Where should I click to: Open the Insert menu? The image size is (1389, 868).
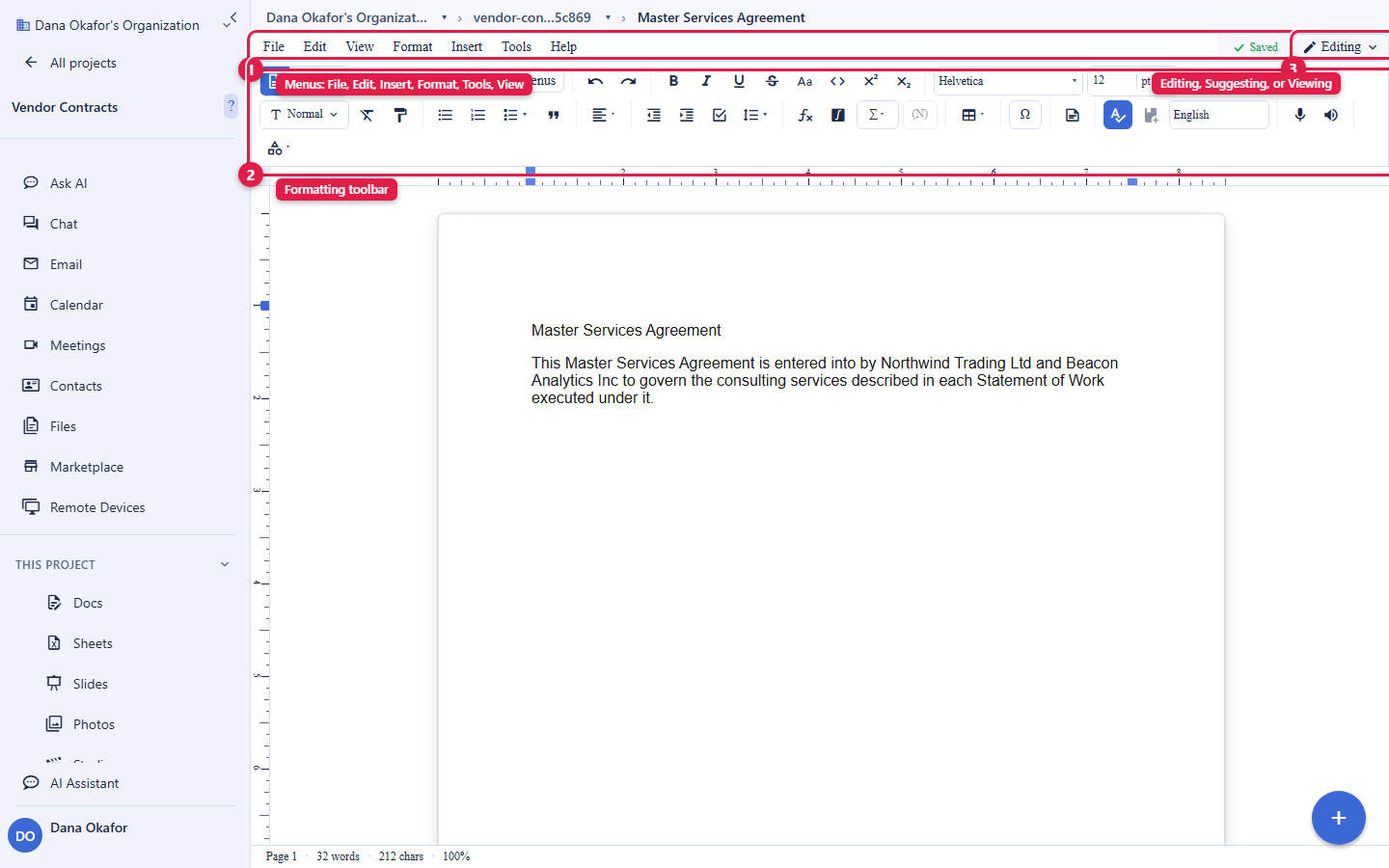tap(467, 46)
